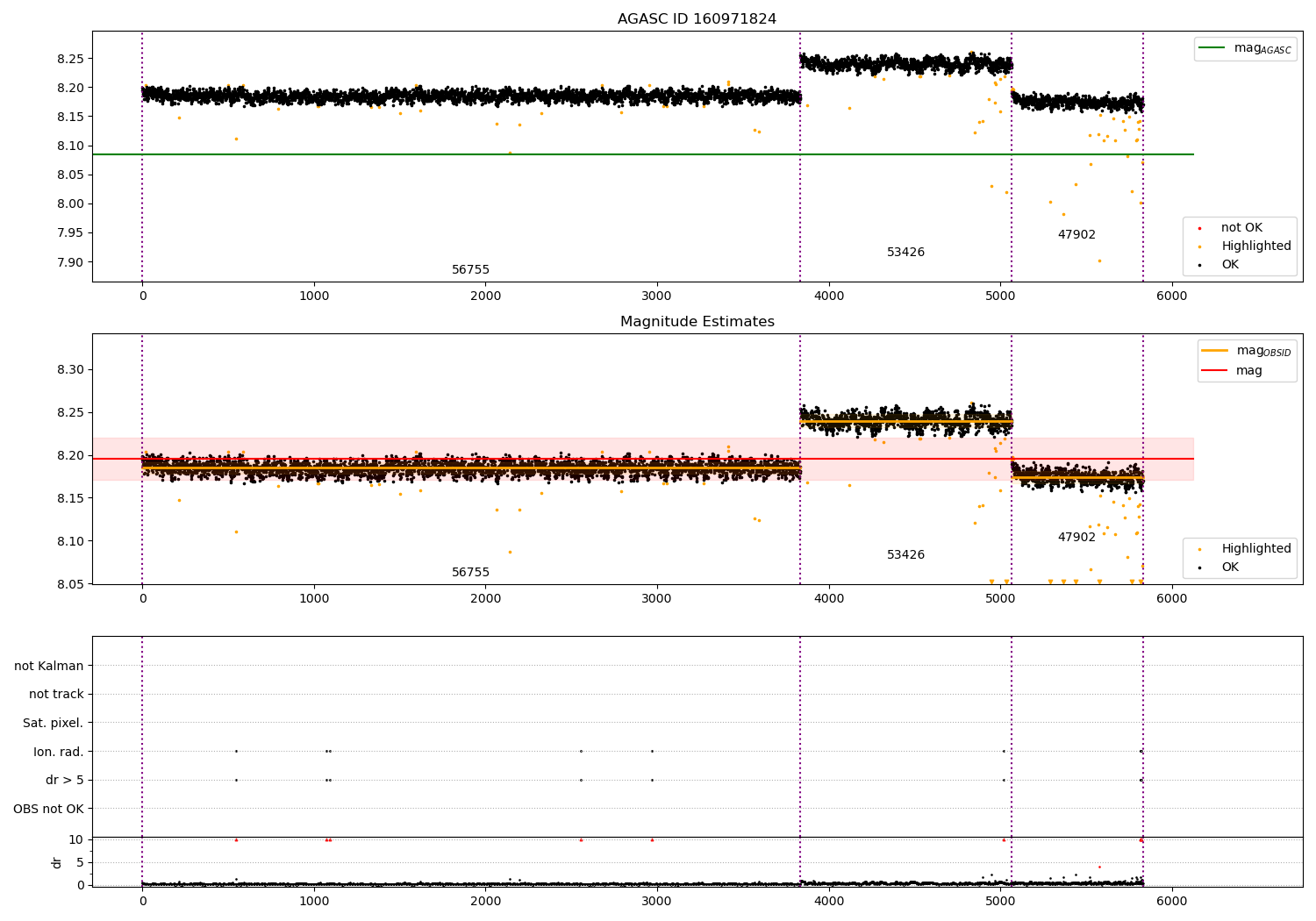Click the 'Sat. pixel.' row label
Screen dimensions: 1316x921
[54, 724]
